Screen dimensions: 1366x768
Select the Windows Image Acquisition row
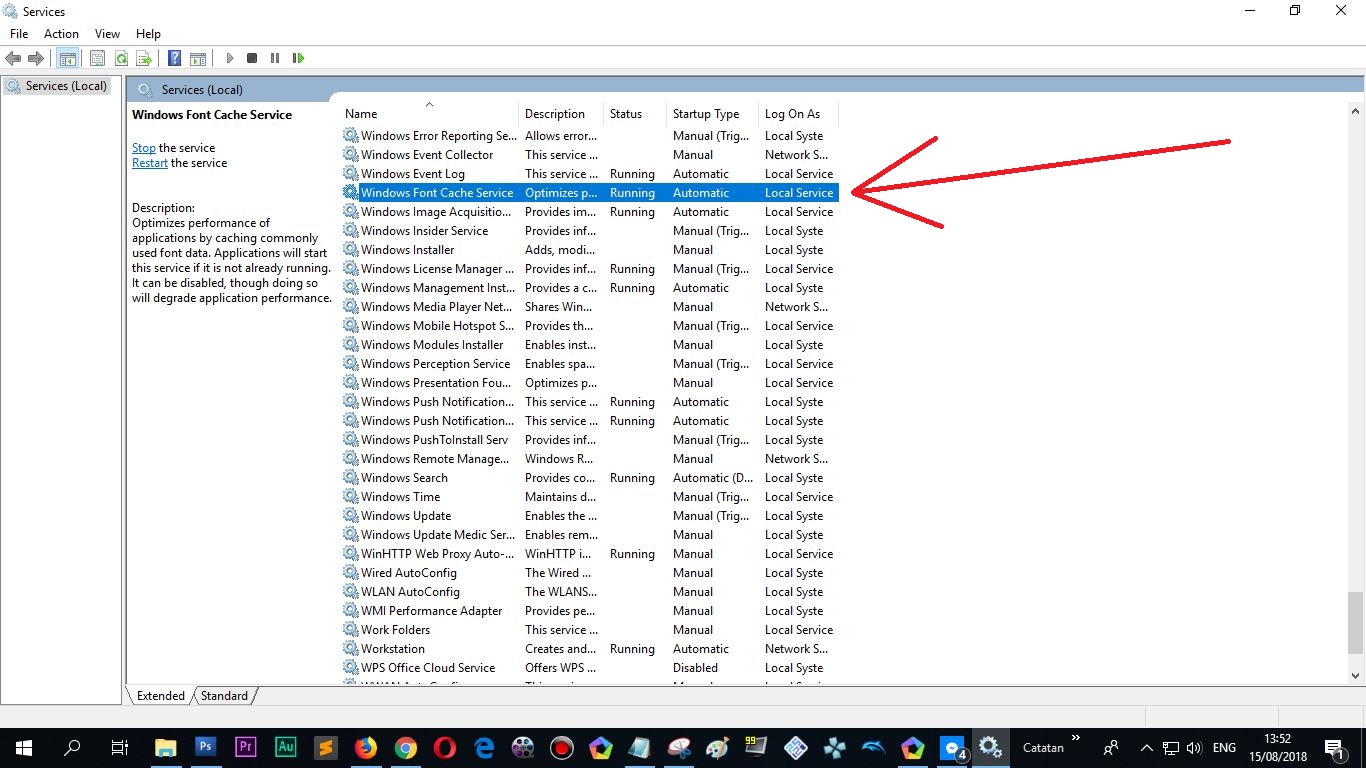coord(590,212)
